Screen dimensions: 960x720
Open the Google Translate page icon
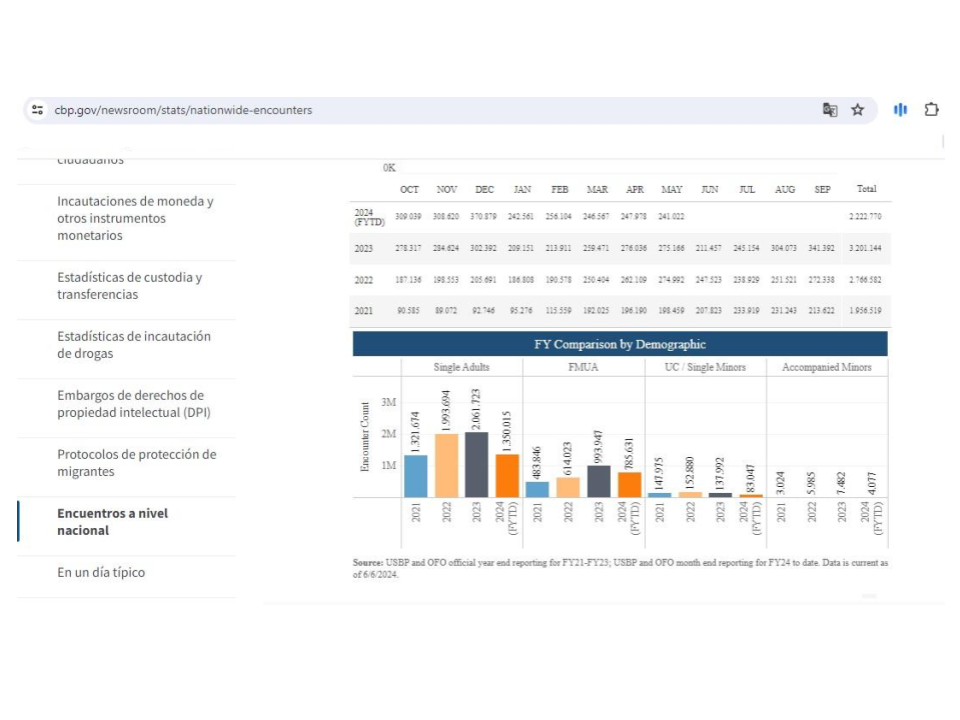[830, 110]
